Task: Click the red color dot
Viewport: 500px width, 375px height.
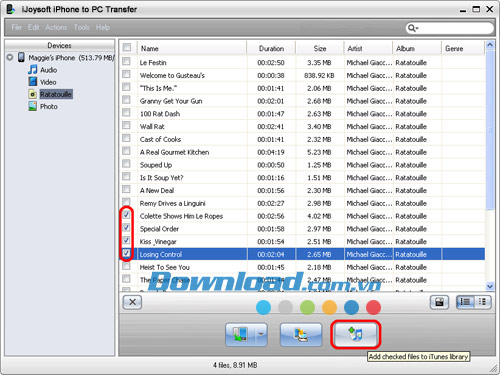Action: tap(373, 307)
